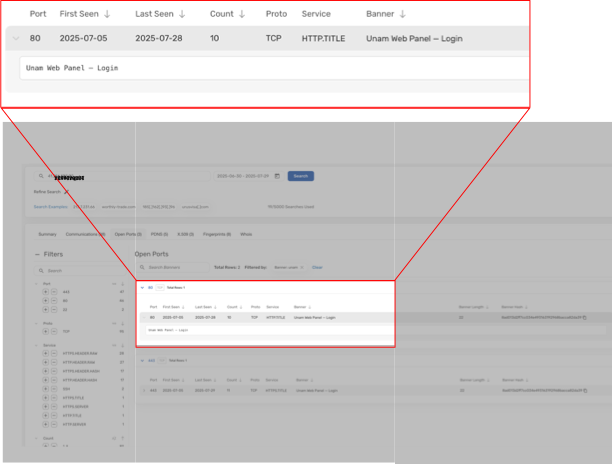Open the X.509 tab

pos(185,234)
